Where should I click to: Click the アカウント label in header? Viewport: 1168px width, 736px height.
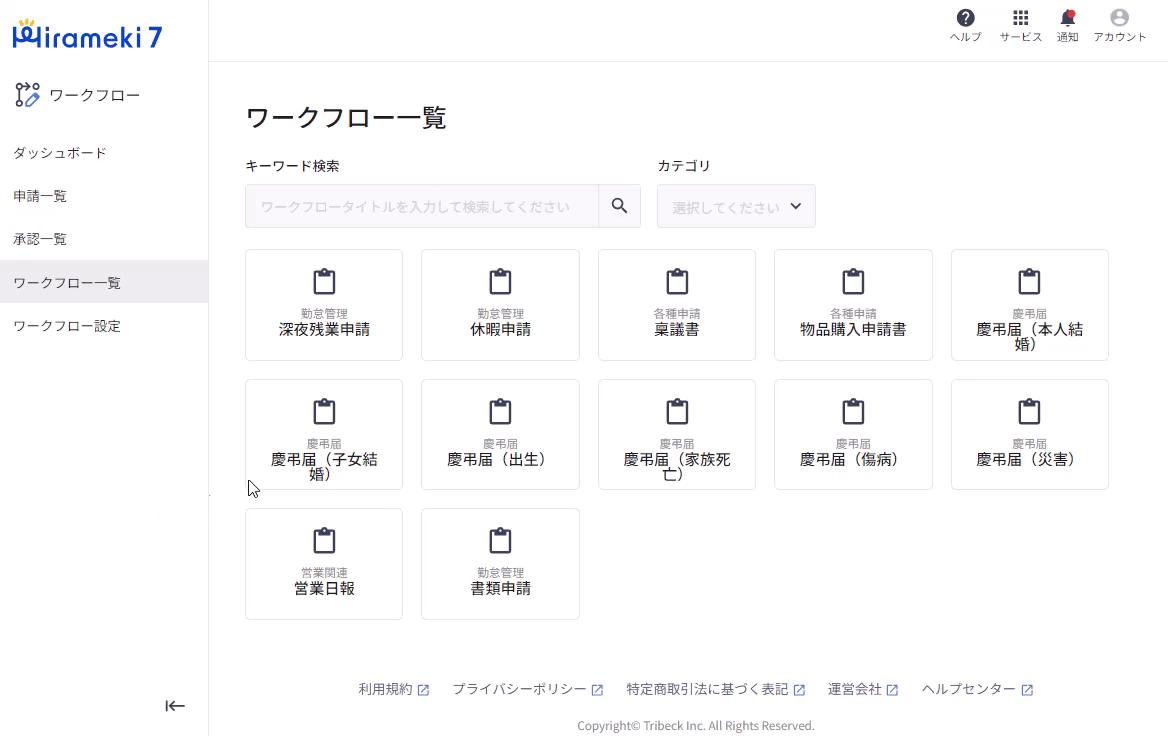point(1120,37)
